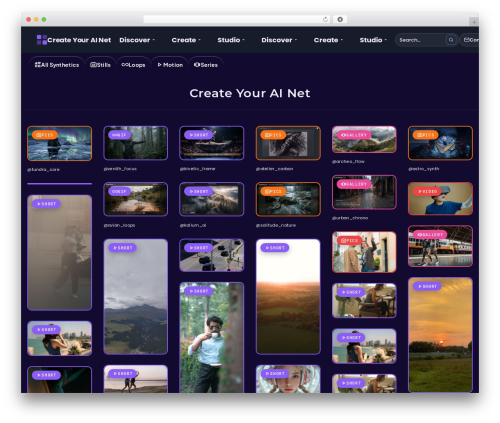Open the @zenith_focus profile link
The image size is (500, 423).
(x=120, y=169)
